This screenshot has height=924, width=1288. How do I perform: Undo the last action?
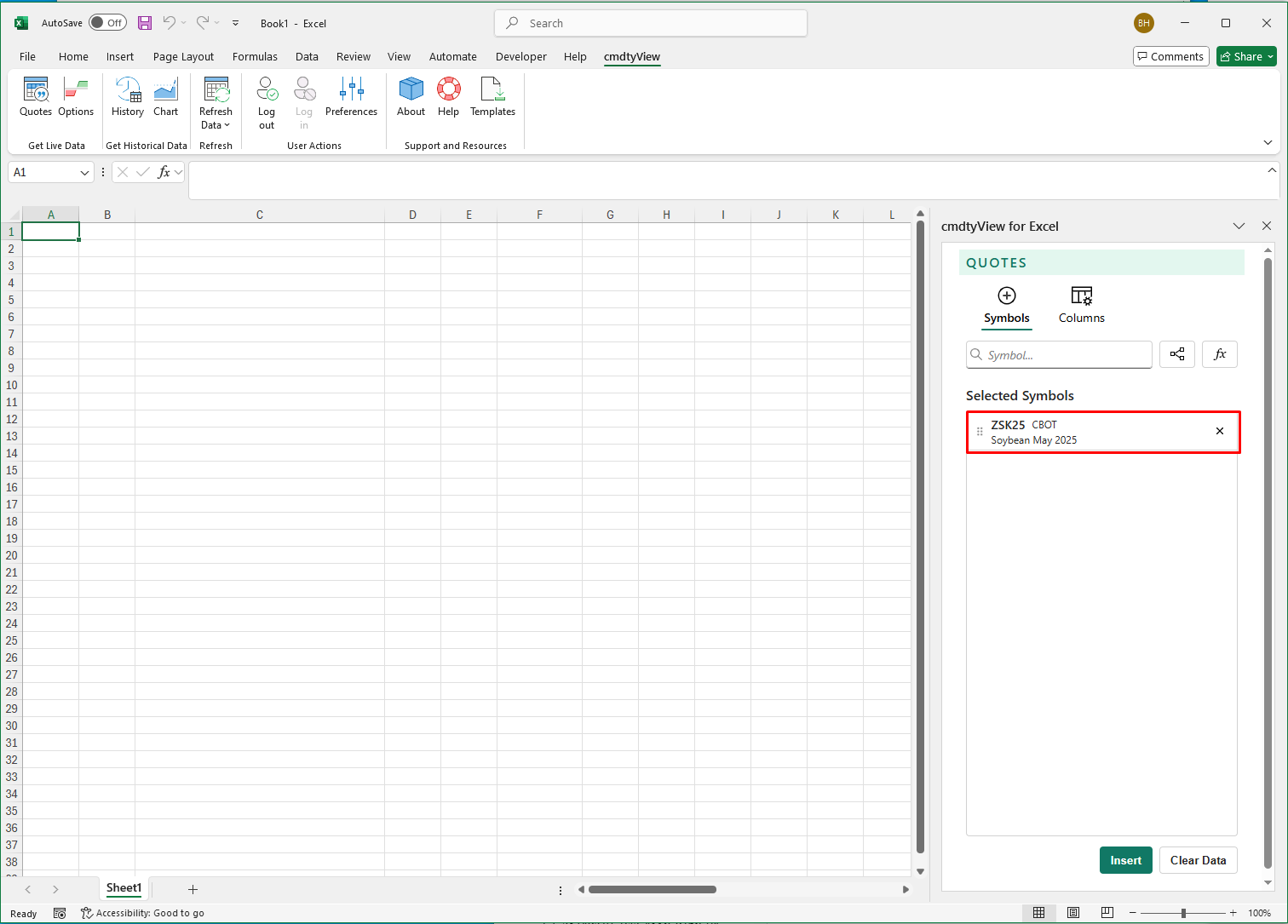(170, 23)
